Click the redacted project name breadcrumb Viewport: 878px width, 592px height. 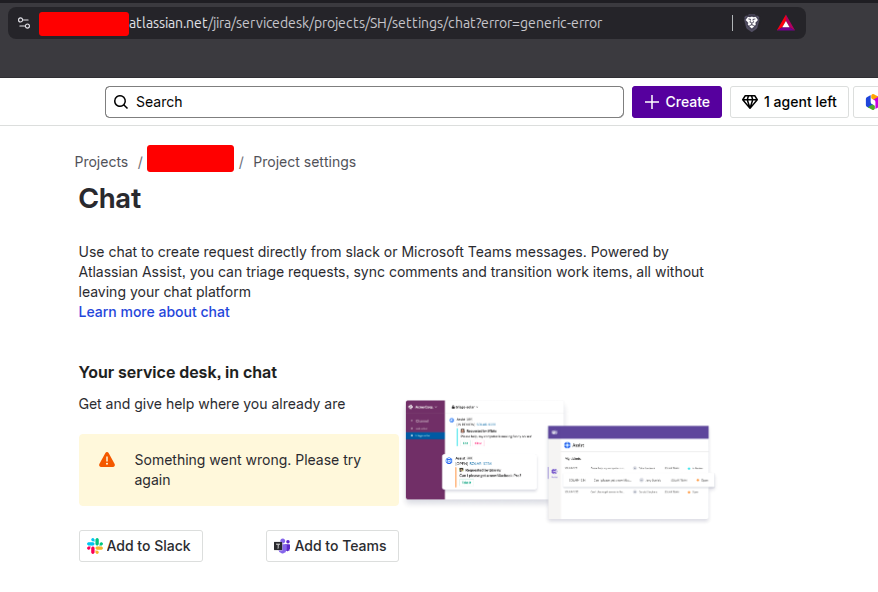click(190, 159)
